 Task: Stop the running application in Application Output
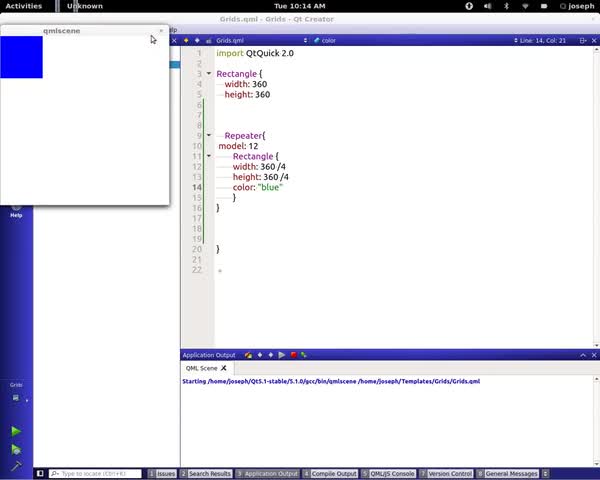point(293,355)
